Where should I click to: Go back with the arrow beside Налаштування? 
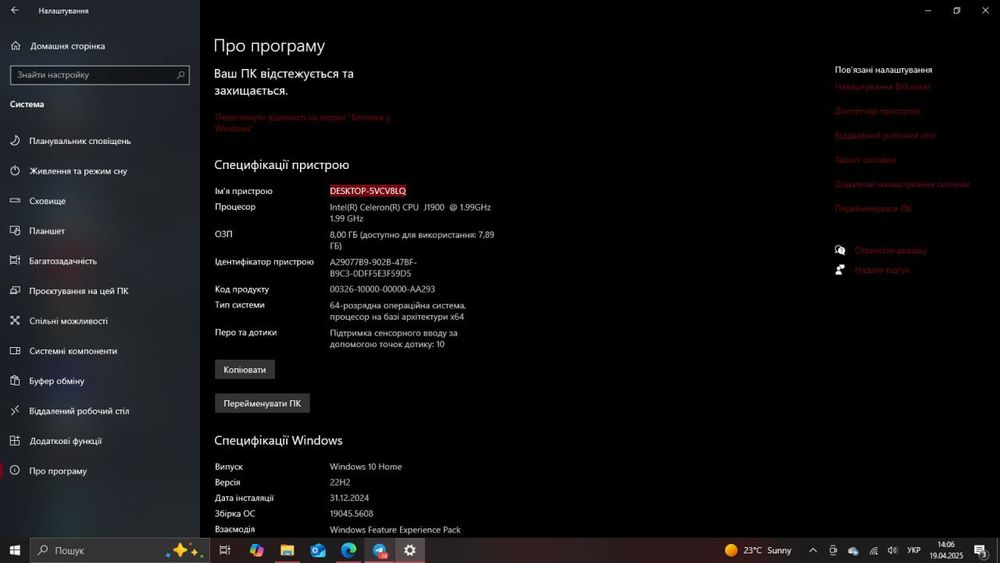click(15, 10)
